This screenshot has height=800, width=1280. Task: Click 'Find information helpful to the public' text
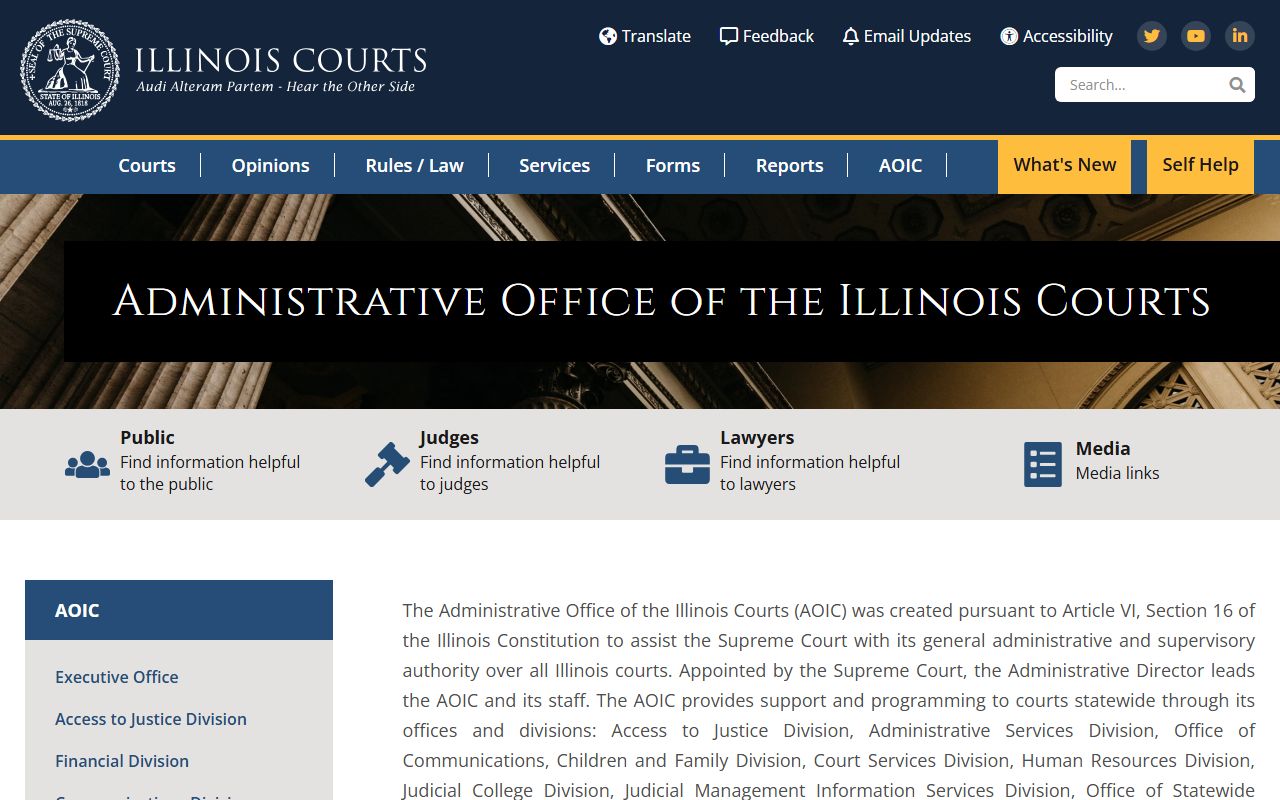[210, 473]
